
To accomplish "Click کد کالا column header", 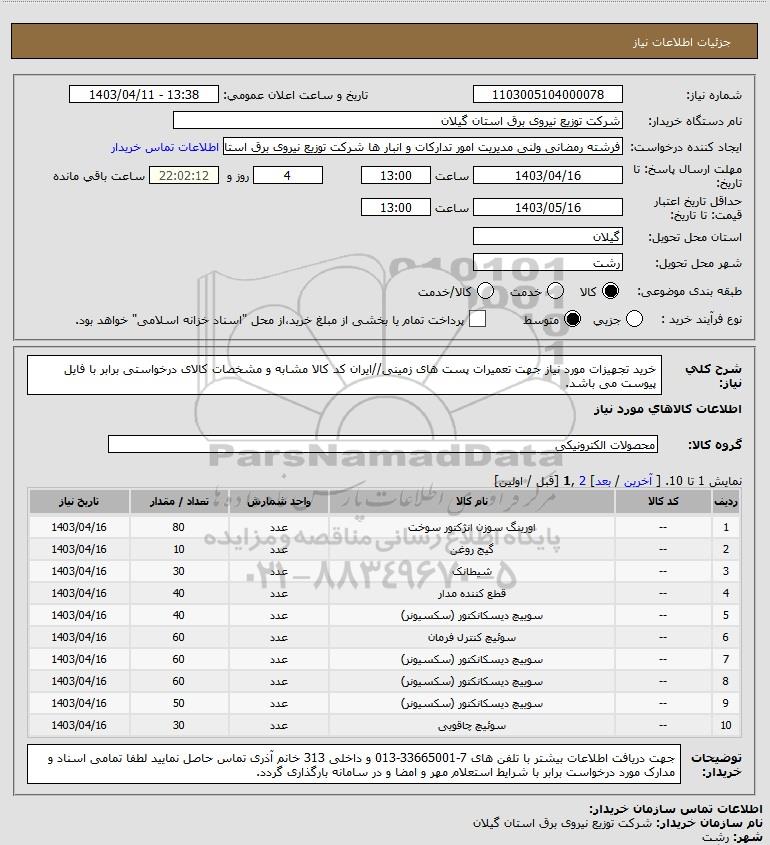I will 663,501.
